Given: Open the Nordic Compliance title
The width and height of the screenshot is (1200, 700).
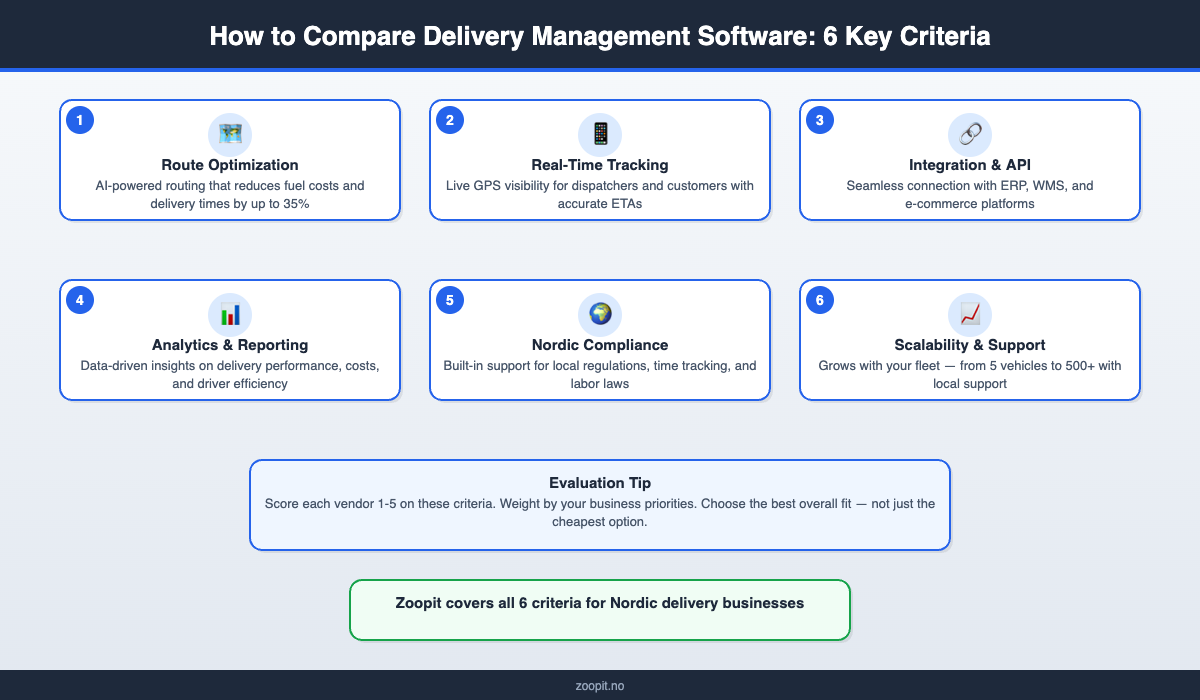Looking at the screenshot, I should [600, 344].
